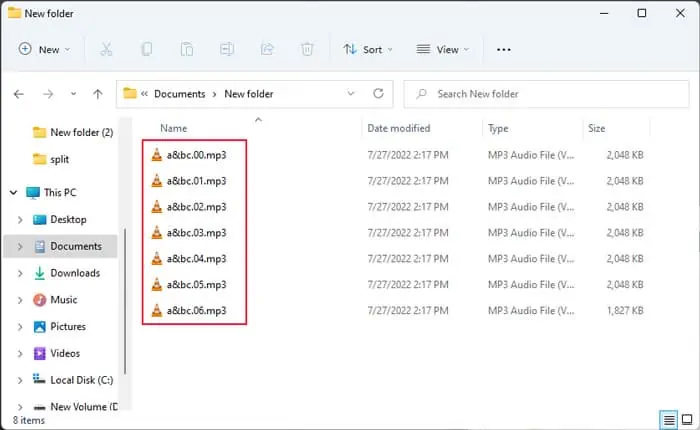Expand the Local Disk (C:) node
Screen dimensions: 700x430
pos(20,380)
